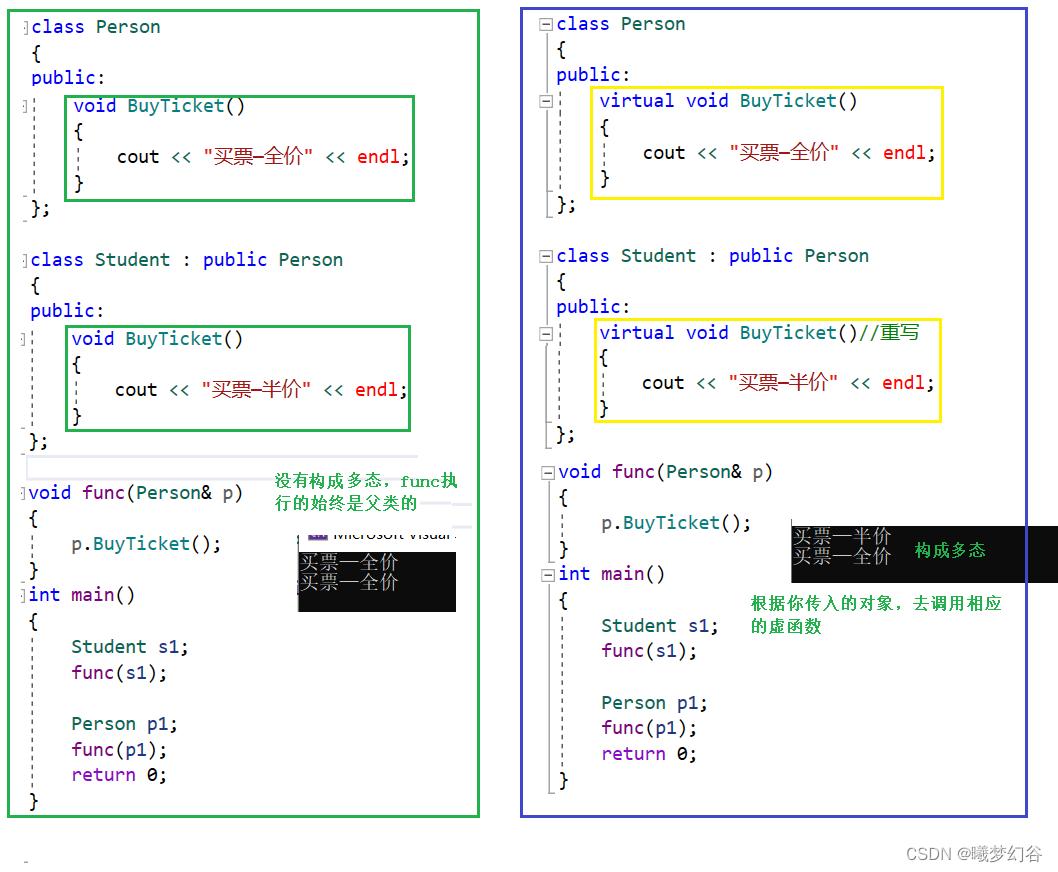Collapse class Student in the virtual version
The image size is (1058, 872).
546,256
